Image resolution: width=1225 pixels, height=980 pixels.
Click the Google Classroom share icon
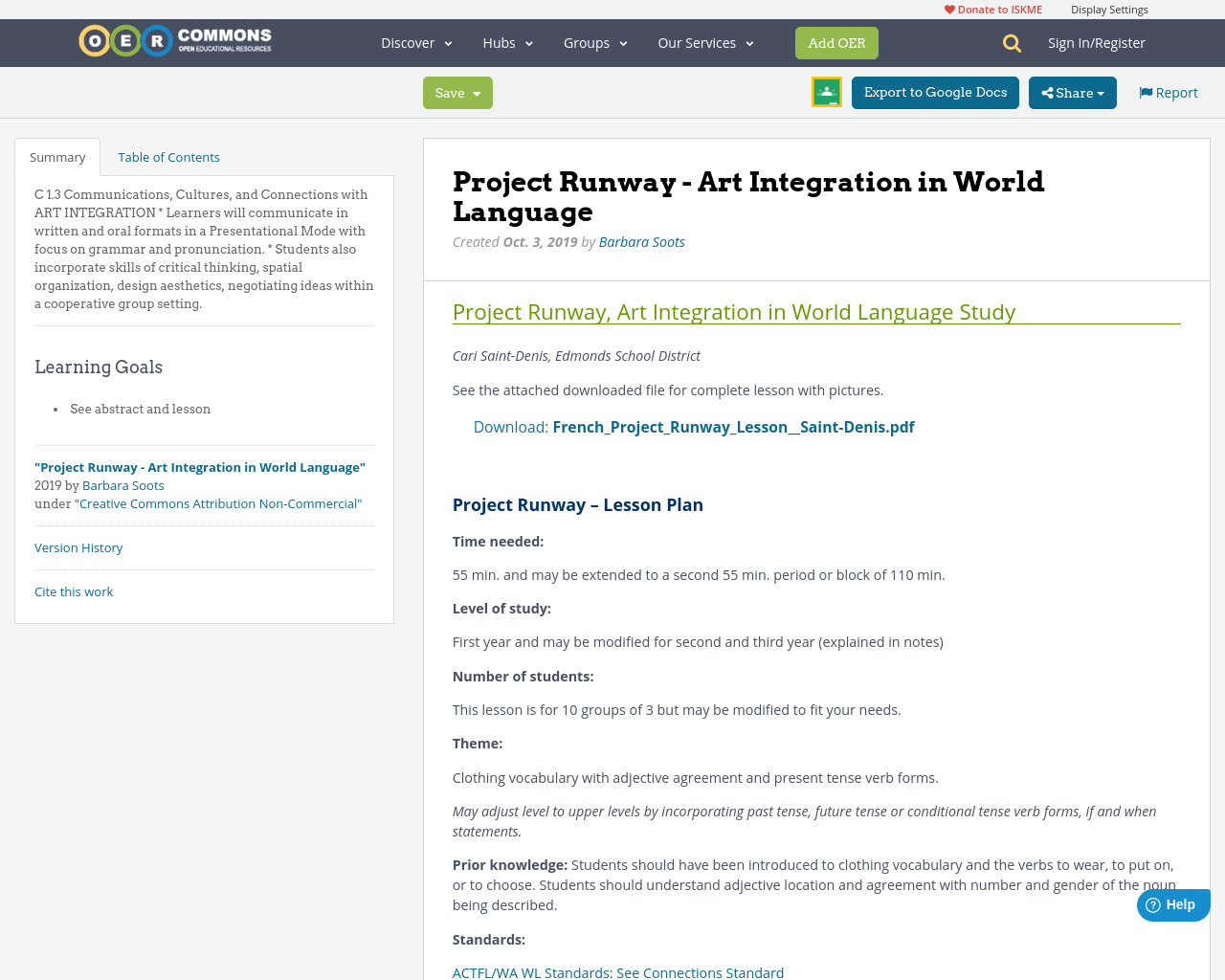tap(825, 91)
